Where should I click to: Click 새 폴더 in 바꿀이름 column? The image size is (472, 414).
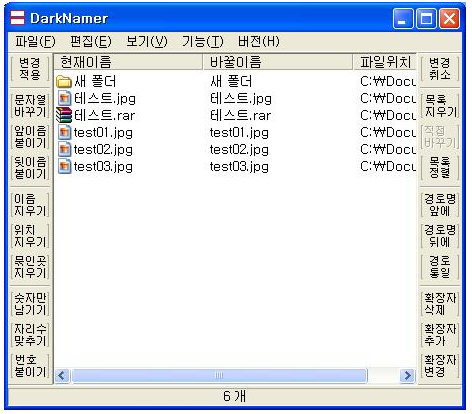231,82
